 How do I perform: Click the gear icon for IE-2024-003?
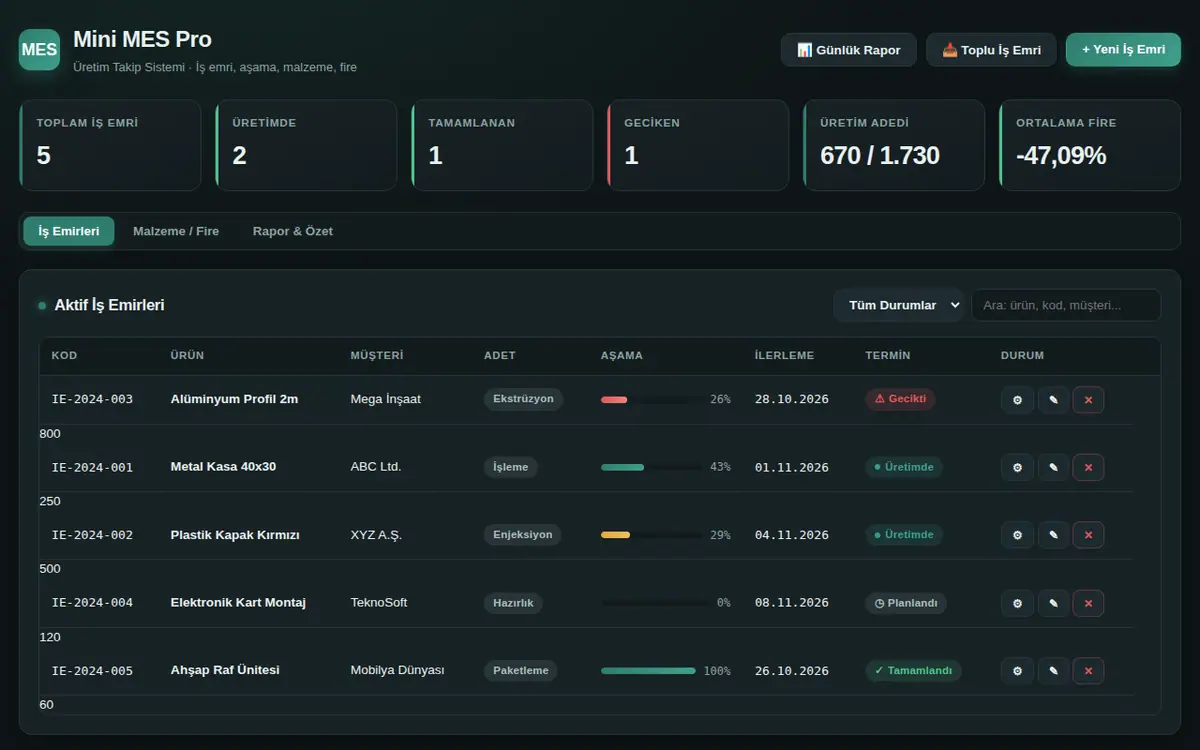click(1017, 399)
